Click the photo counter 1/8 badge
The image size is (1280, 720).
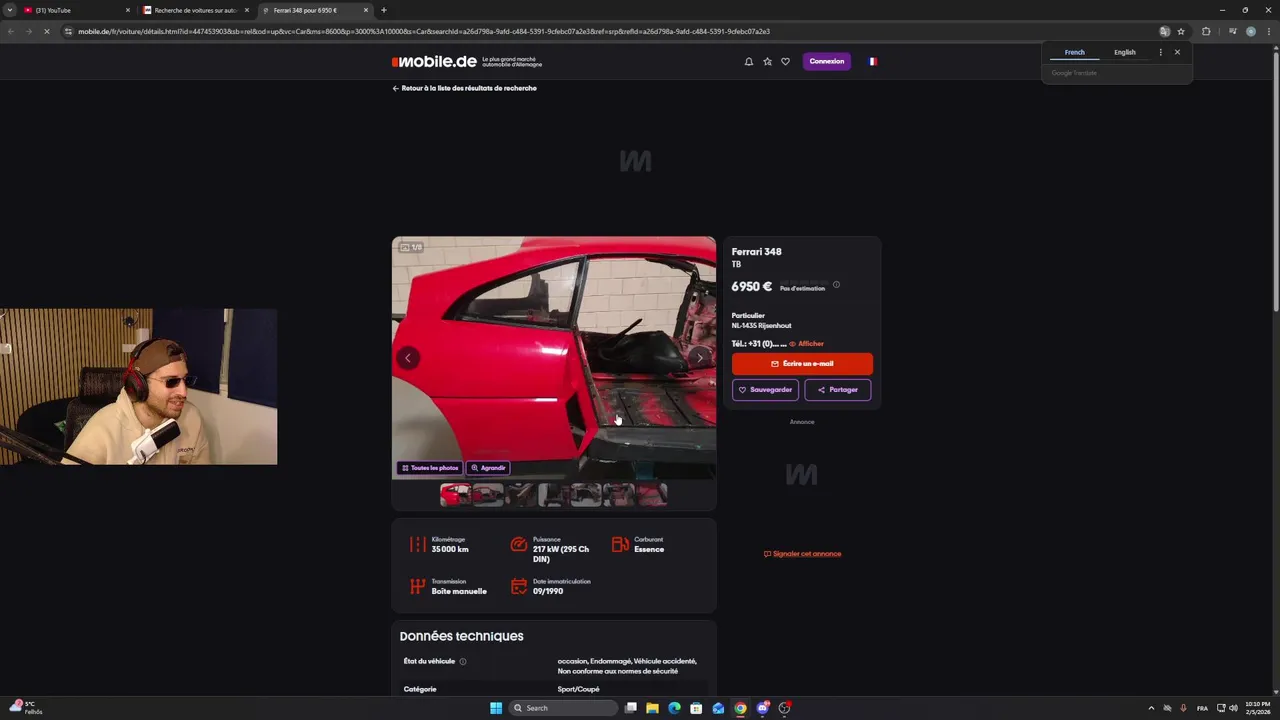411,247
